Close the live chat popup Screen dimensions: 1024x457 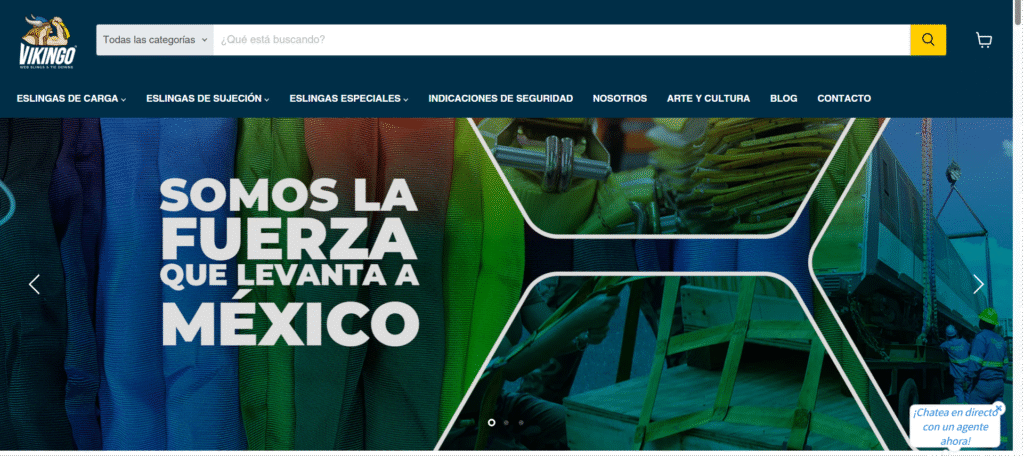[x=998, y=408]
